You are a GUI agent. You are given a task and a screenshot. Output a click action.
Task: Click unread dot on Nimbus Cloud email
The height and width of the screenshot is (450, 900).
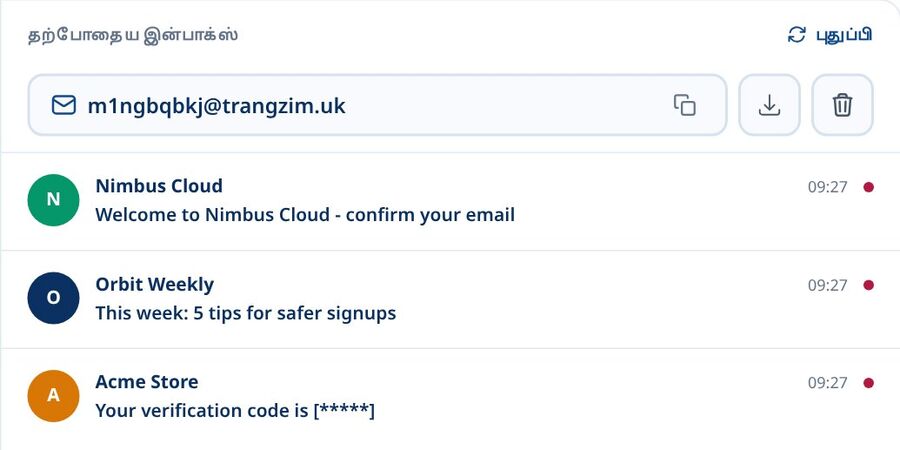[868, 187]
